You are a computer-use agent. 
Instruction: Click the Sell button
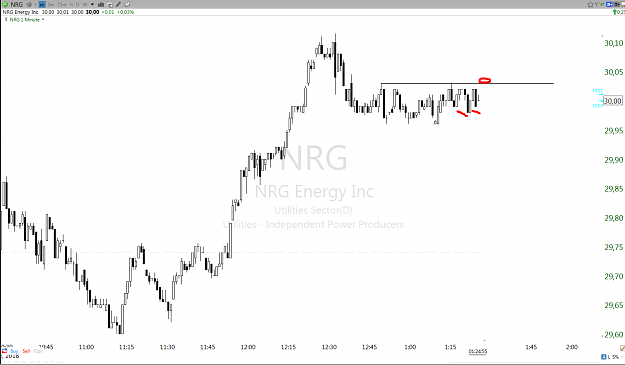click(26, 351)
